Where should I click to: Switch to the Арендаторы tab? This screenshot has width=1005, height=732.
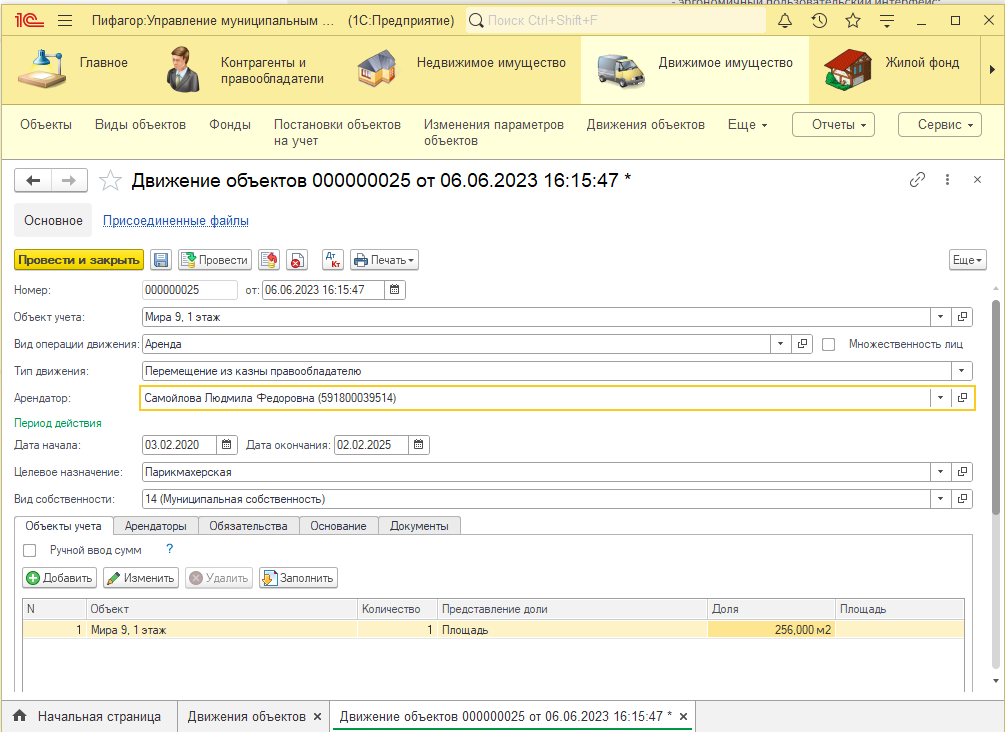coord(156,526)
